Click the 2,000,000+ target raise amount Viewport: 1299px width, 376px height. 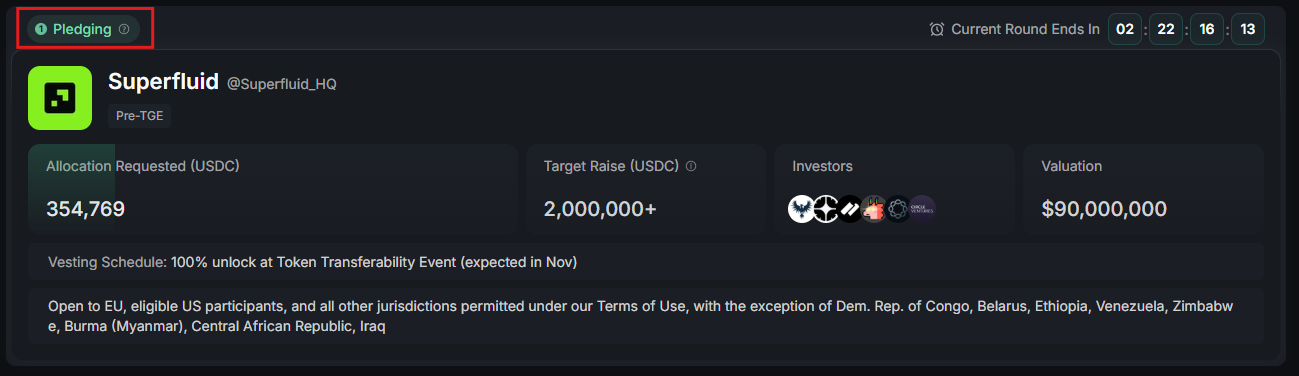(x=602, y=209)
